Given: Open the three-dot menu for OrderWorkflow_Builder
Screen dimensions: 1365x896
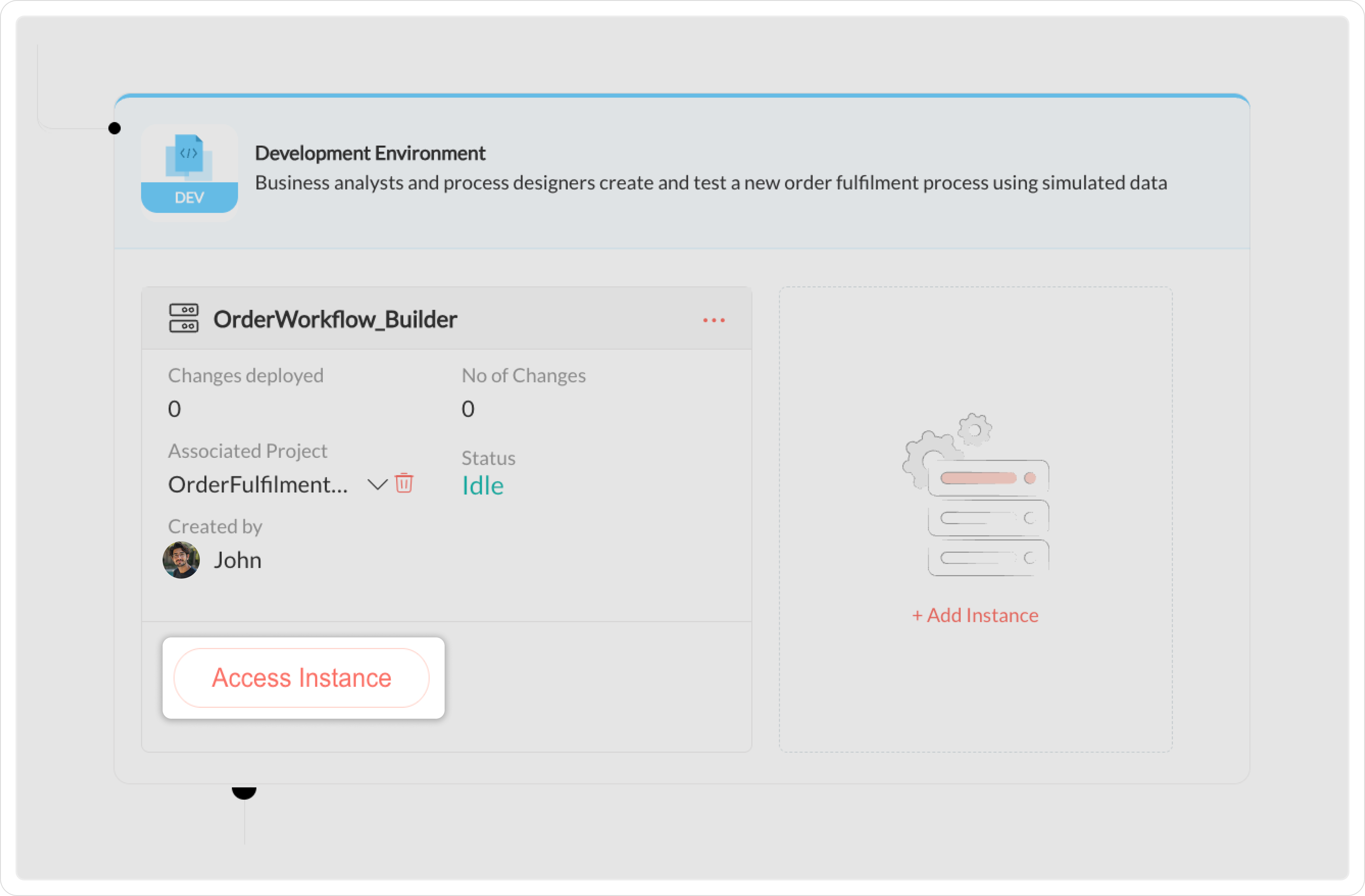Looking at the screenshot, I should [x=713, y=320].
